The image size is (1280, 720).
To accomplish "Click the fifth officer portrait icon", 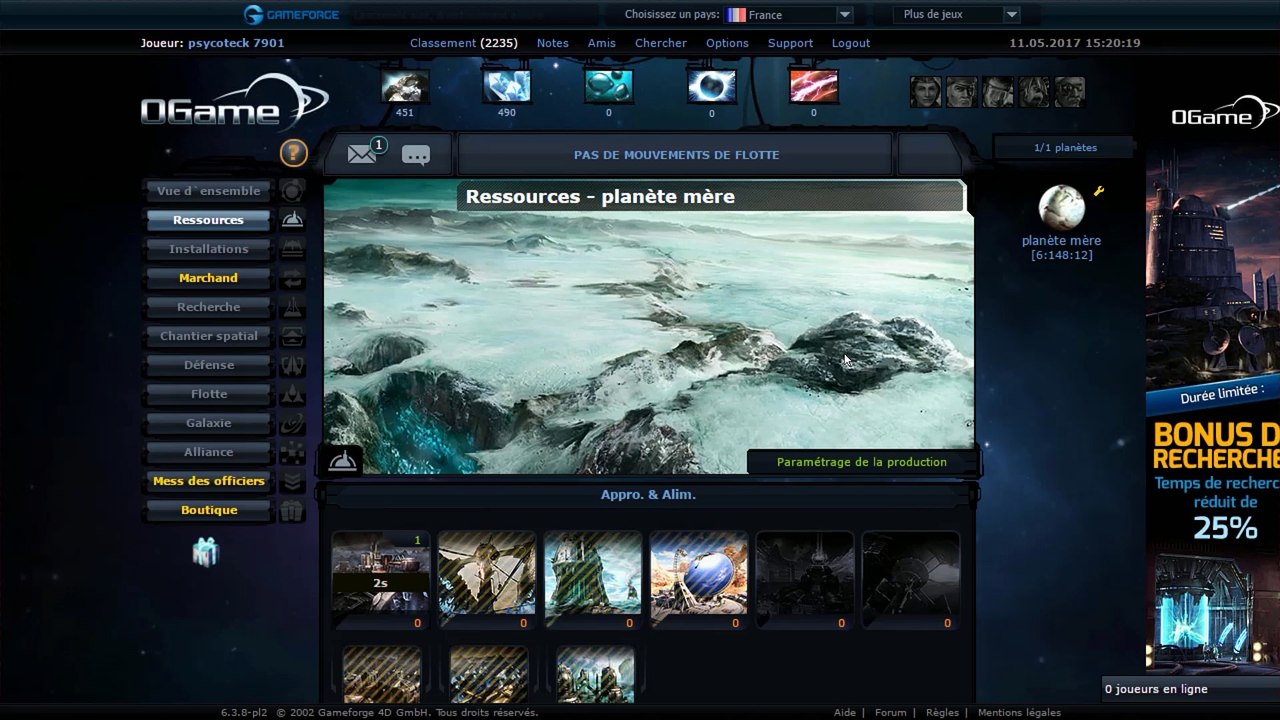I will click(1070, 92).
